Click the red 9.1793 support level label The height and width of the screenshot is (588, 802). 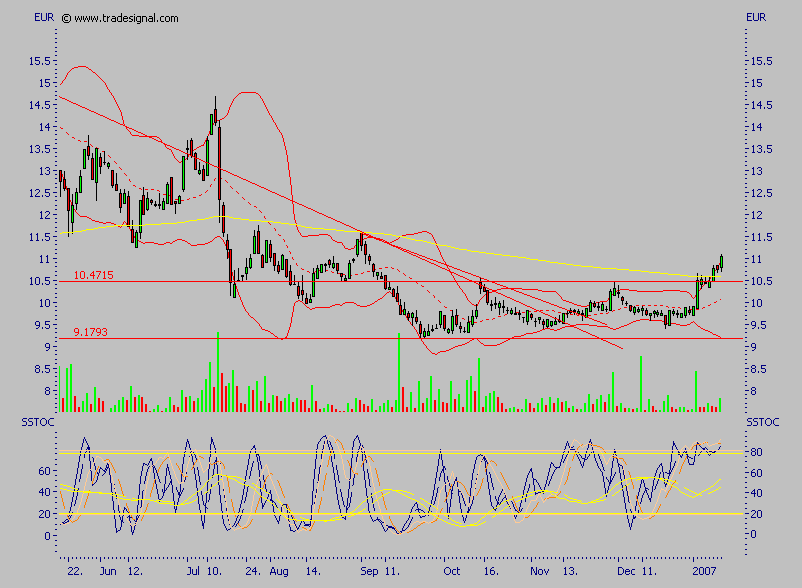point(90,331)
